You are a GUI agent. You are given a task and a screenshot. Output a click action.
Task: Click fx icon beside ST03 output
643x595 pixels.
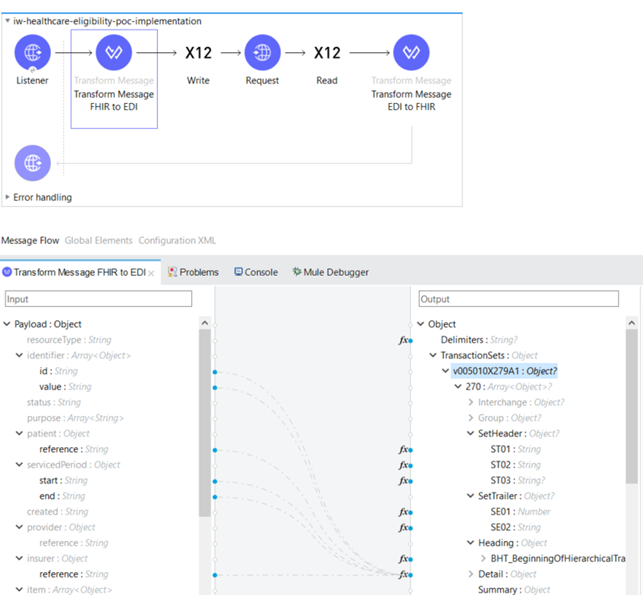click(404, 481)
